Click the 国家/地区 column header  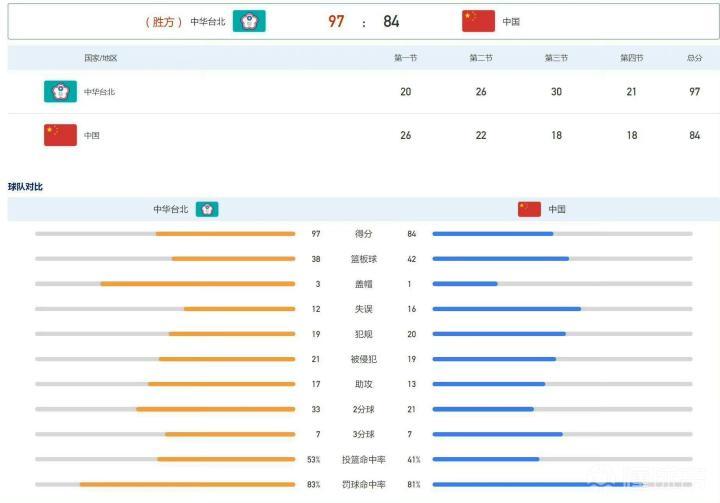point(100,58)
